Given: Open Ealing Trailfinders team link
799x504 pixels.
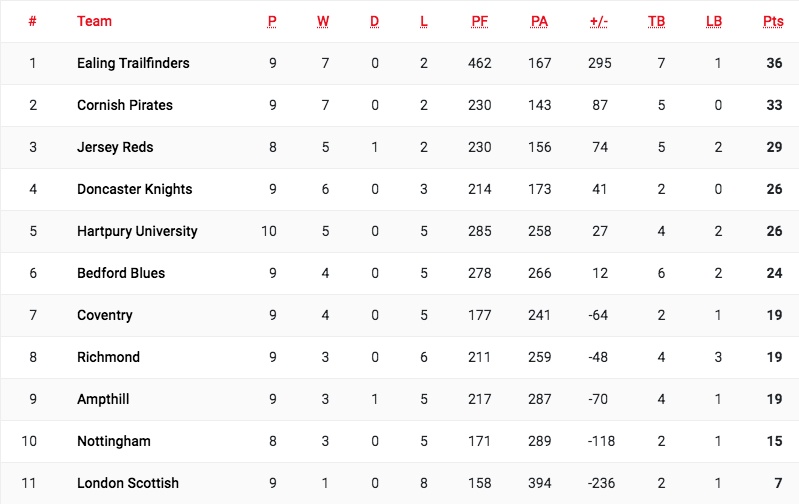Looking at the screenshot, I should [x=133, y=63].
